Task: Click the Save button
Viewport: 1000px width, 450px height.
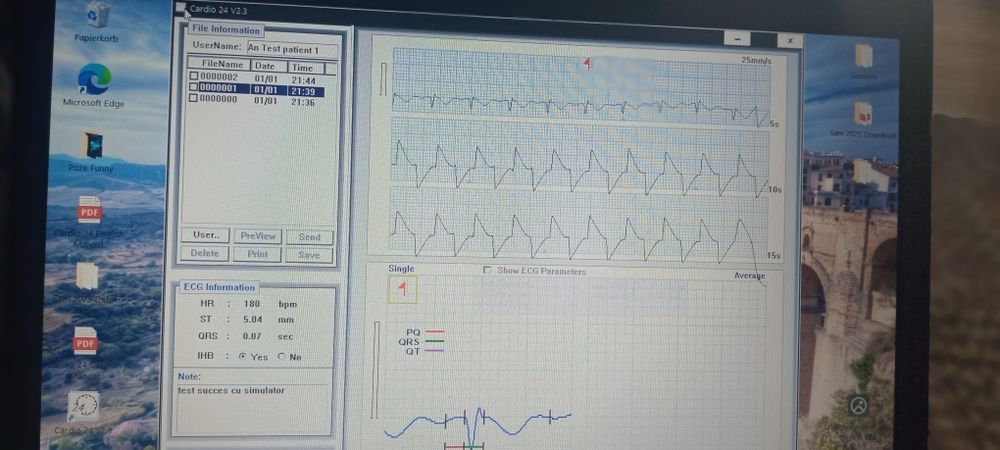Action: tap(309, 255)
